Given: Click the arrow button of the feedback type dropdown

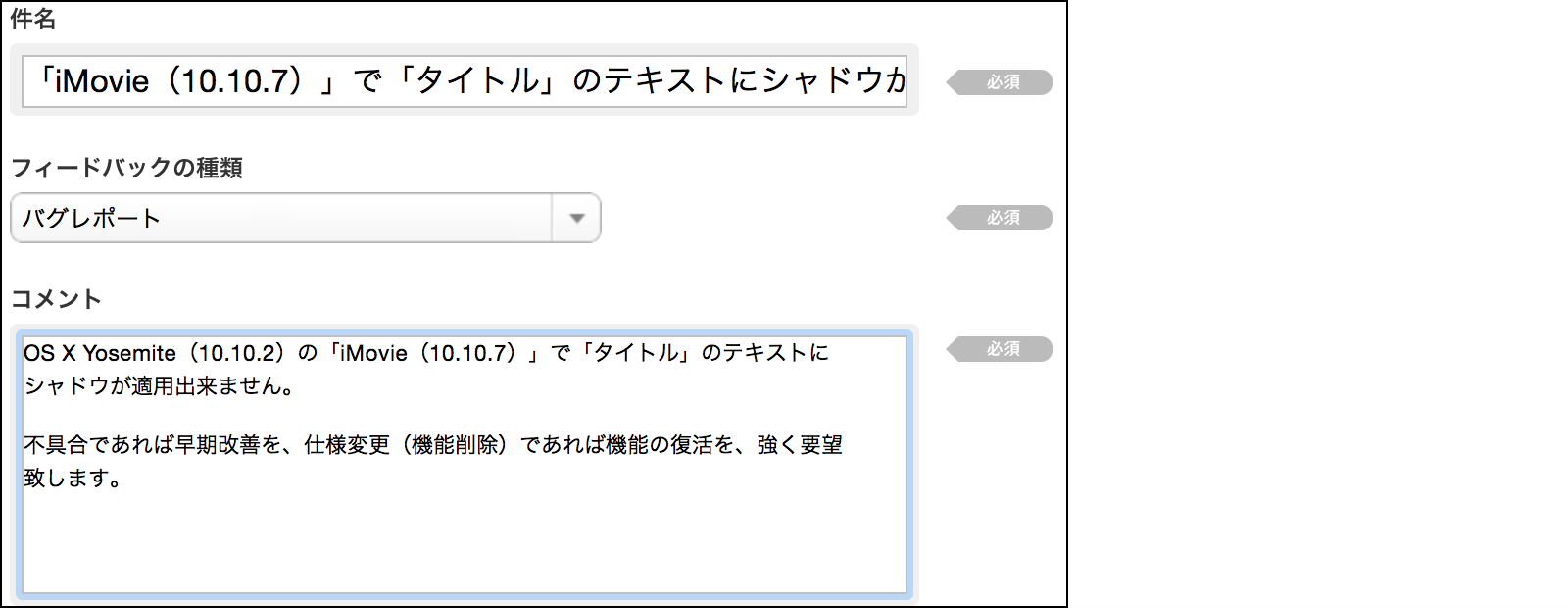Looking at the screenshot, I should (576, 218).
